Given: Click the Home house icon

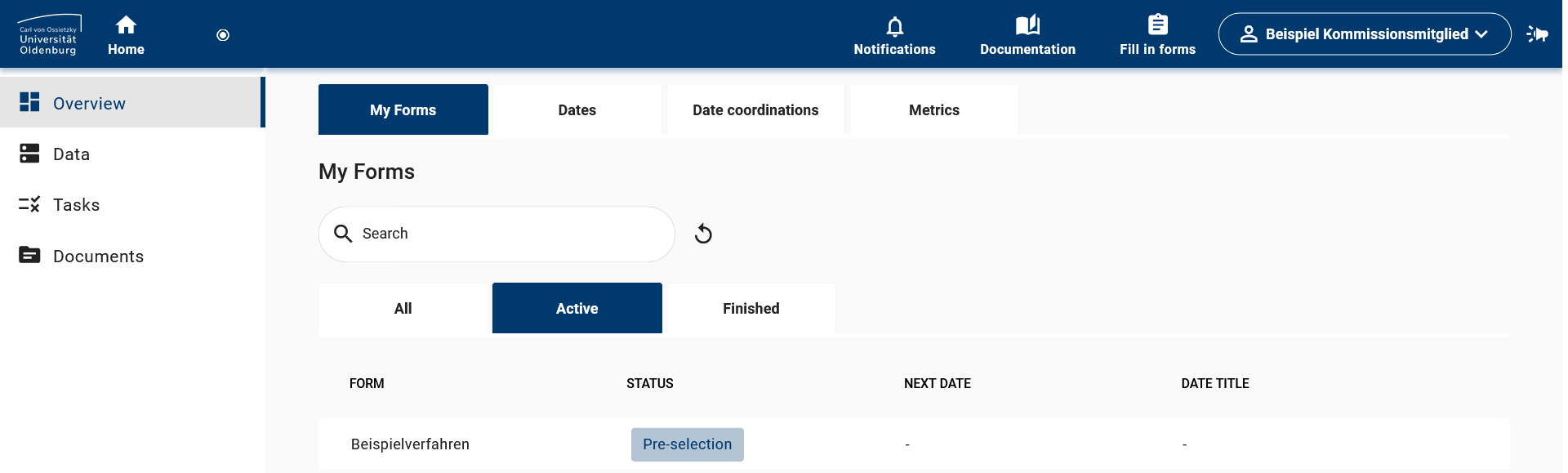Looking at the screenshot, I should click(126, 25).
